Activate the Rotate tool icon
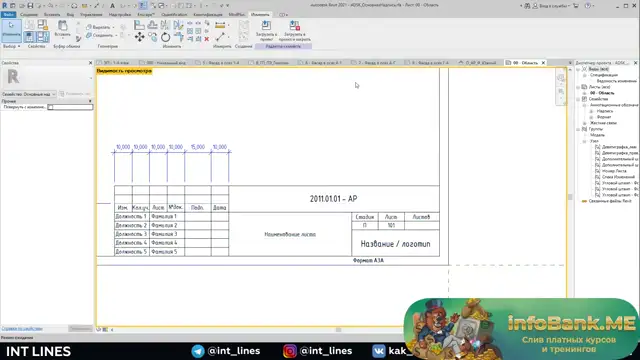Screen dimensions: 640x360 [165, 38]
